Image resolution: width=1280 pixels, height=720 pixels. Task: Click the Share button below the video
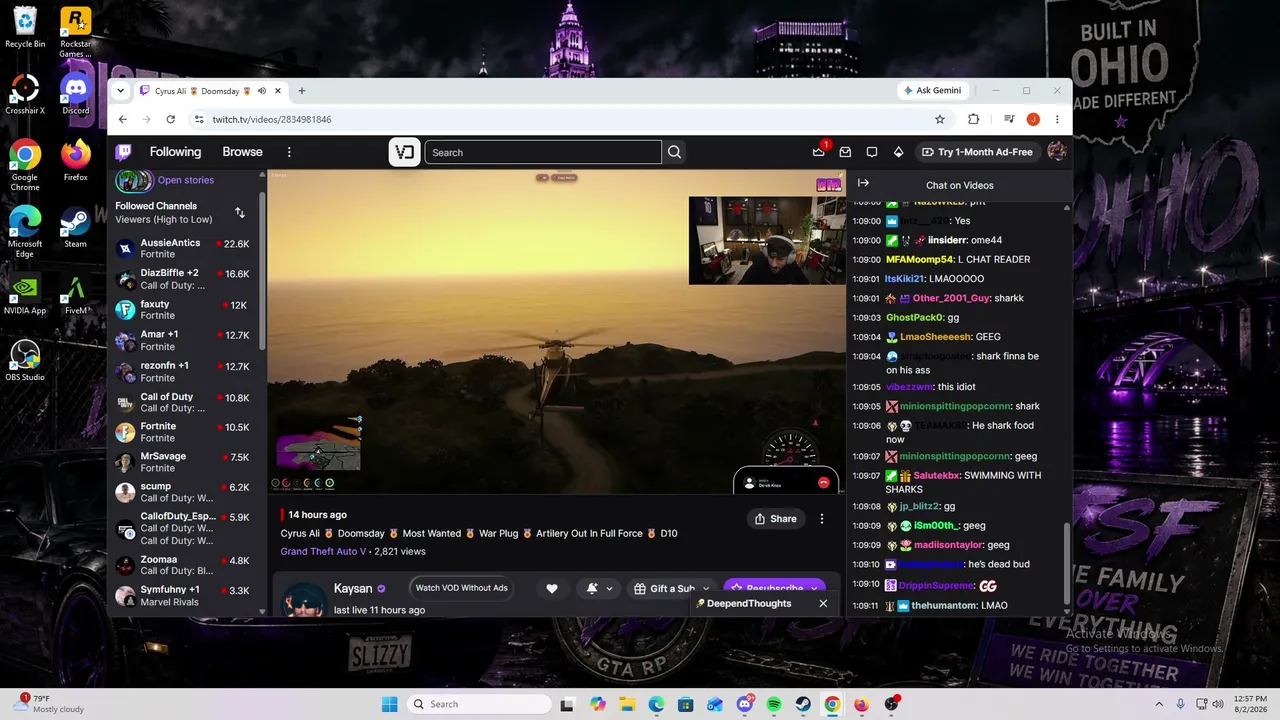pos(776,519)
